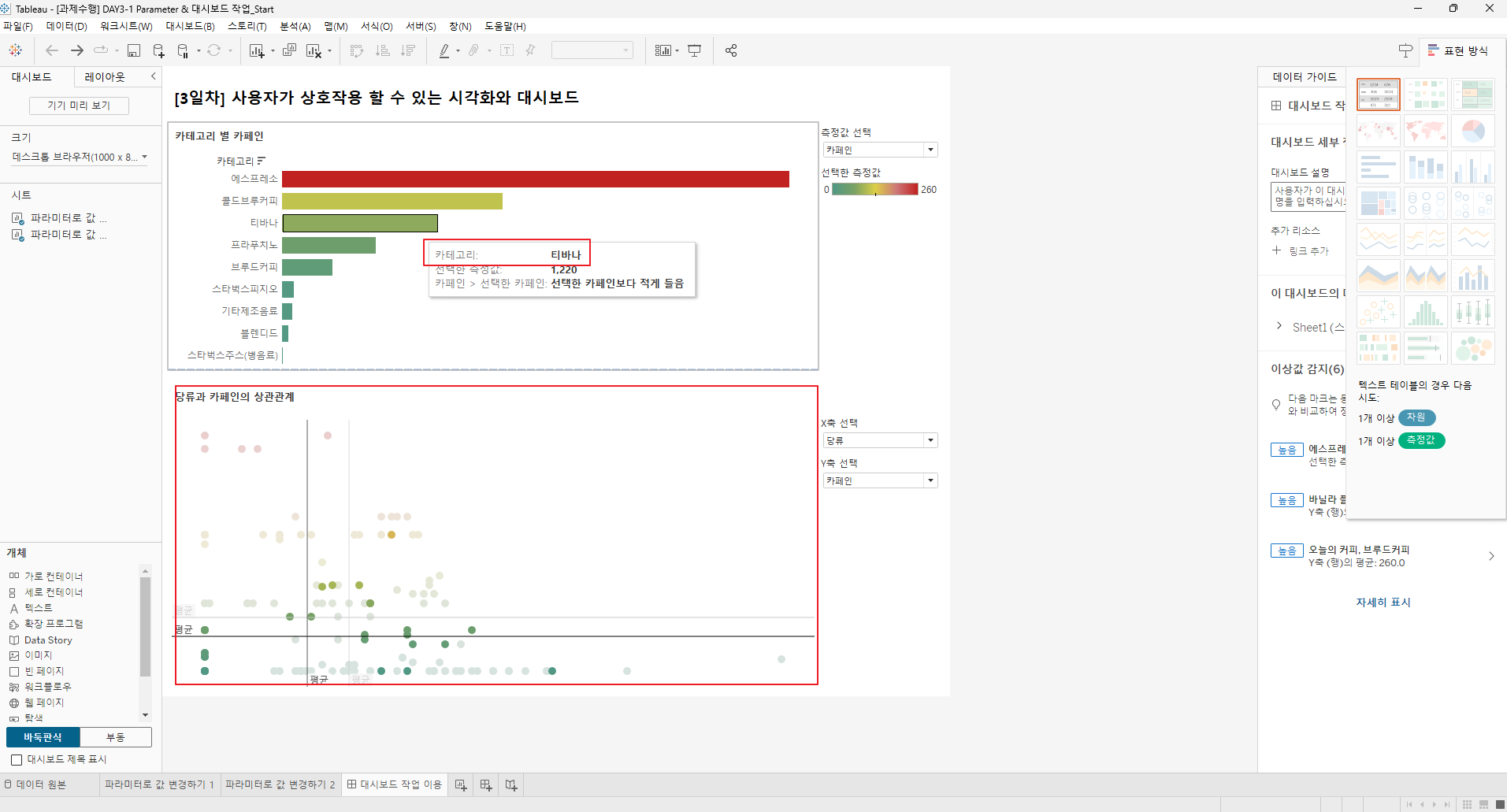Open the new worksheet dropdown arrow in toolbar
Image resolution: width=1507 pixels, height=812 pixels.
[x=273, y=51]
